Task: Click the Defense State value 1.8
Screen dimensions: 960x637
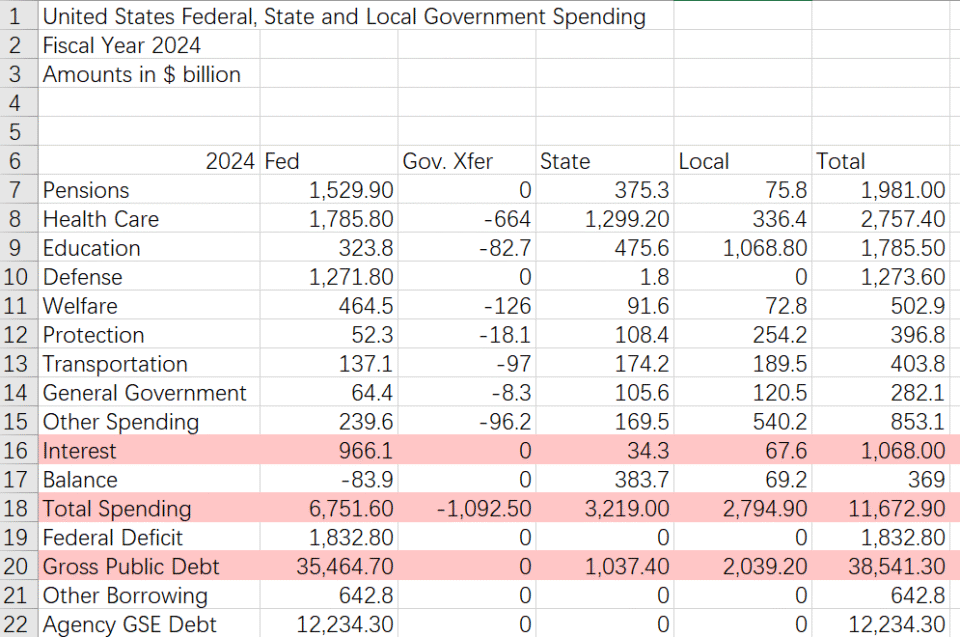Action: [x=605, y=276]
